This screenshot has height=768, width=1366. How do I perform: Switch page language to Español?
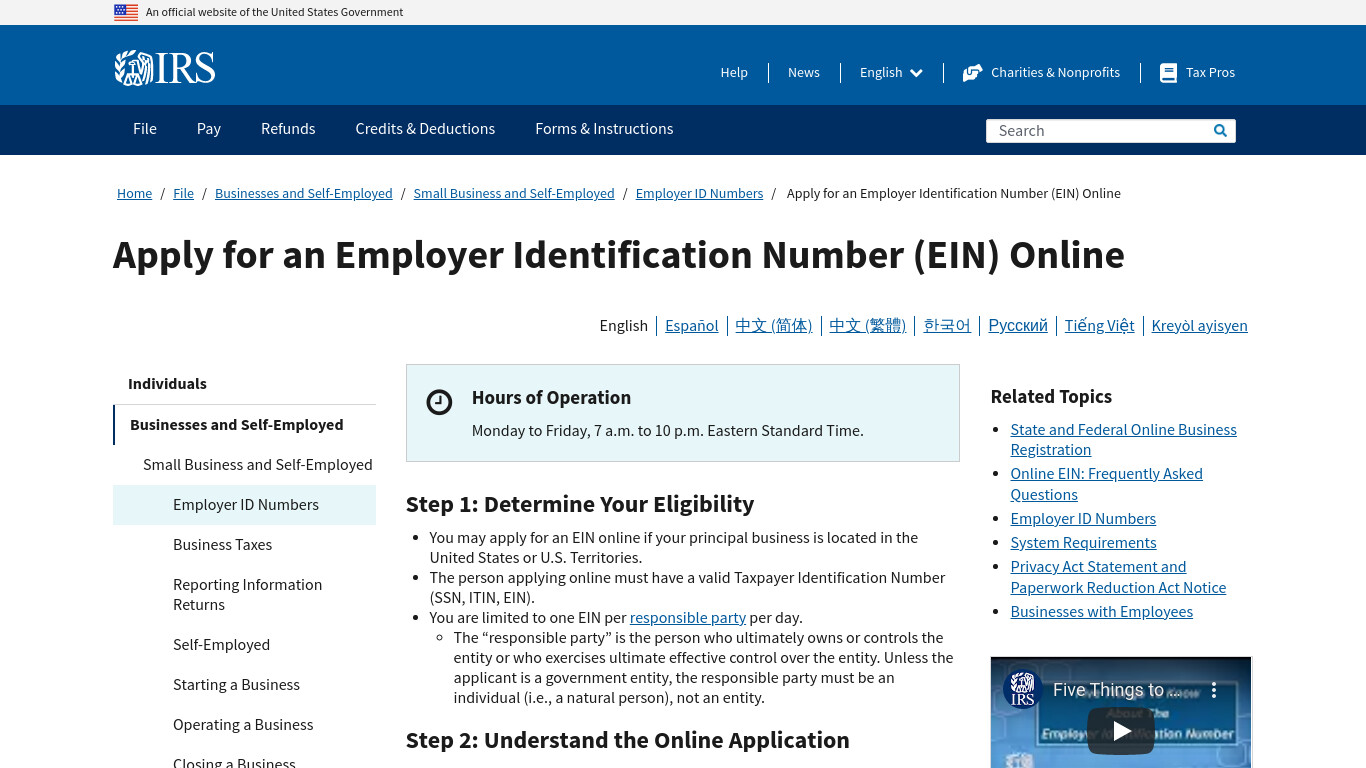click(x=692, y=326)
